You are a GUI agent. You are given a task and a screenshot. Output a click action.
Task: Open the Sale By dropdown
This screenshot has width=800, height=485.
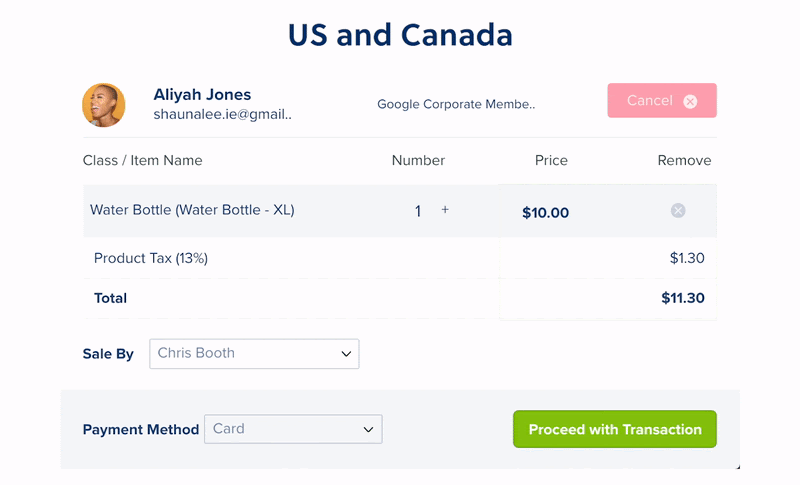click(254, 353)
